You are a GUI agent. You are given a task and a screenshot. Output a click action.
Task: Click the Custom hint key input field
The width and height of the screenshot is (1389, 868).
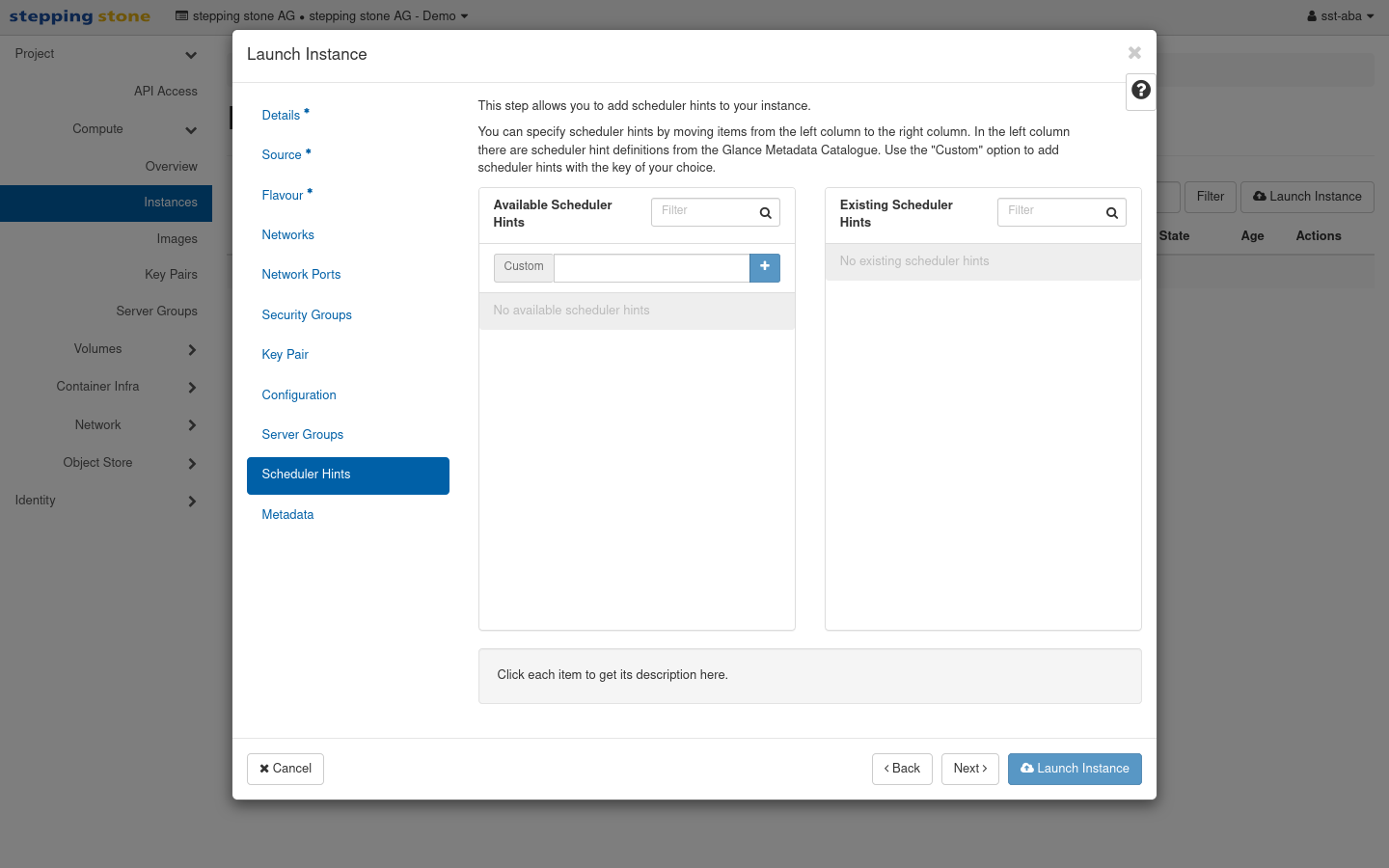(651, 267)
